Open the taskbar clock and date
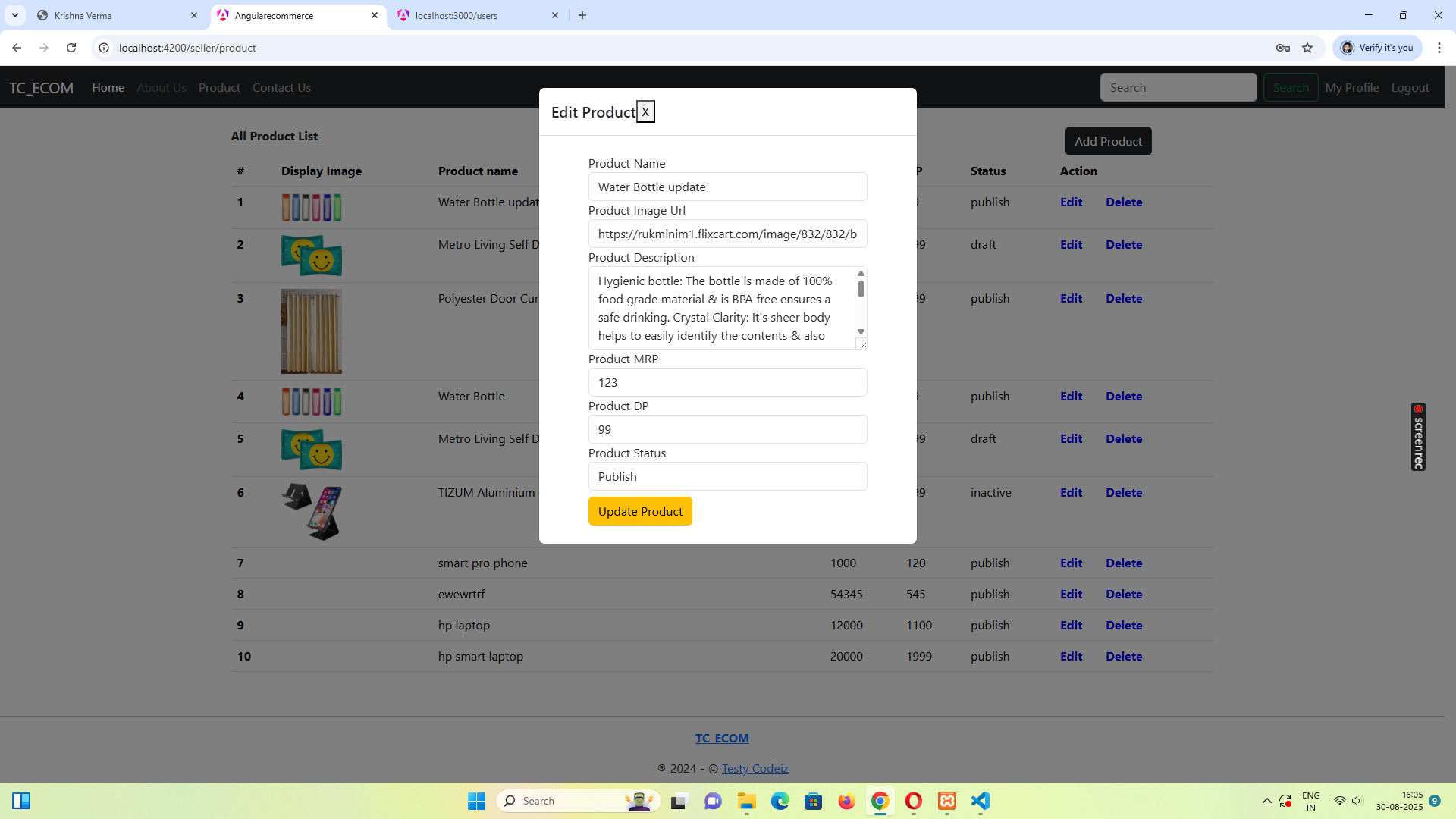This screenshot has width=1456, height=819. coord(1399,801)
